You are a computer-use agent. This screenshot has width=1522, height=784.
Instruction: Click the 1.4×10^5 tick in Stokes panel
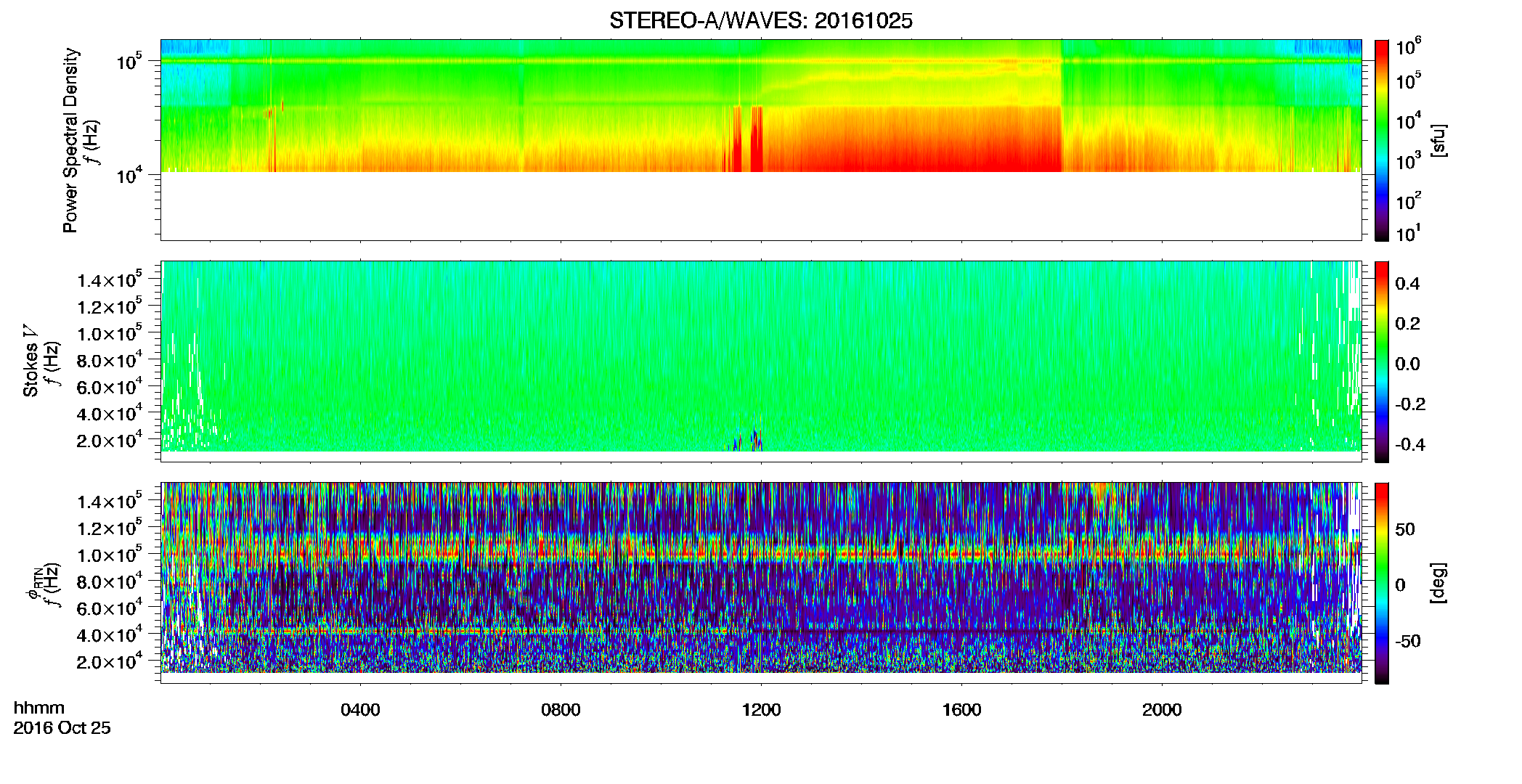click(x=110, y=279)
